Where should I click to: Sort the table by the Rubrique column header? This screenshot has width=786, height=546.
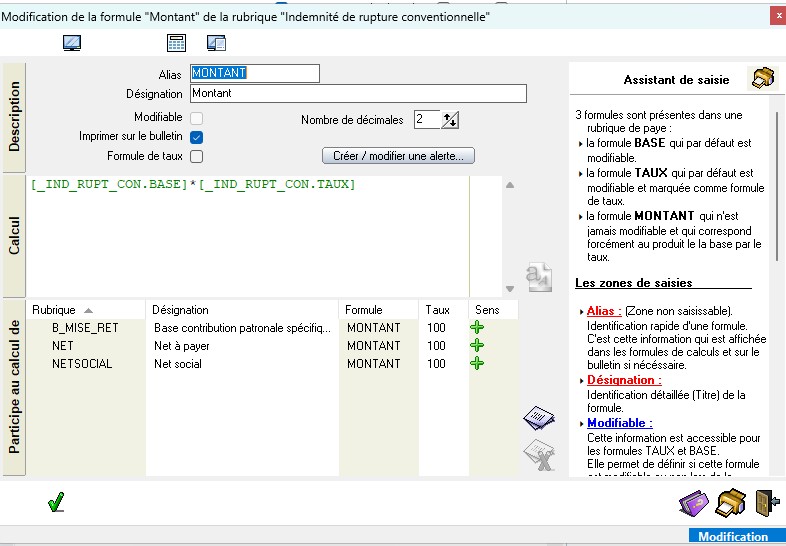coord(62,310)
